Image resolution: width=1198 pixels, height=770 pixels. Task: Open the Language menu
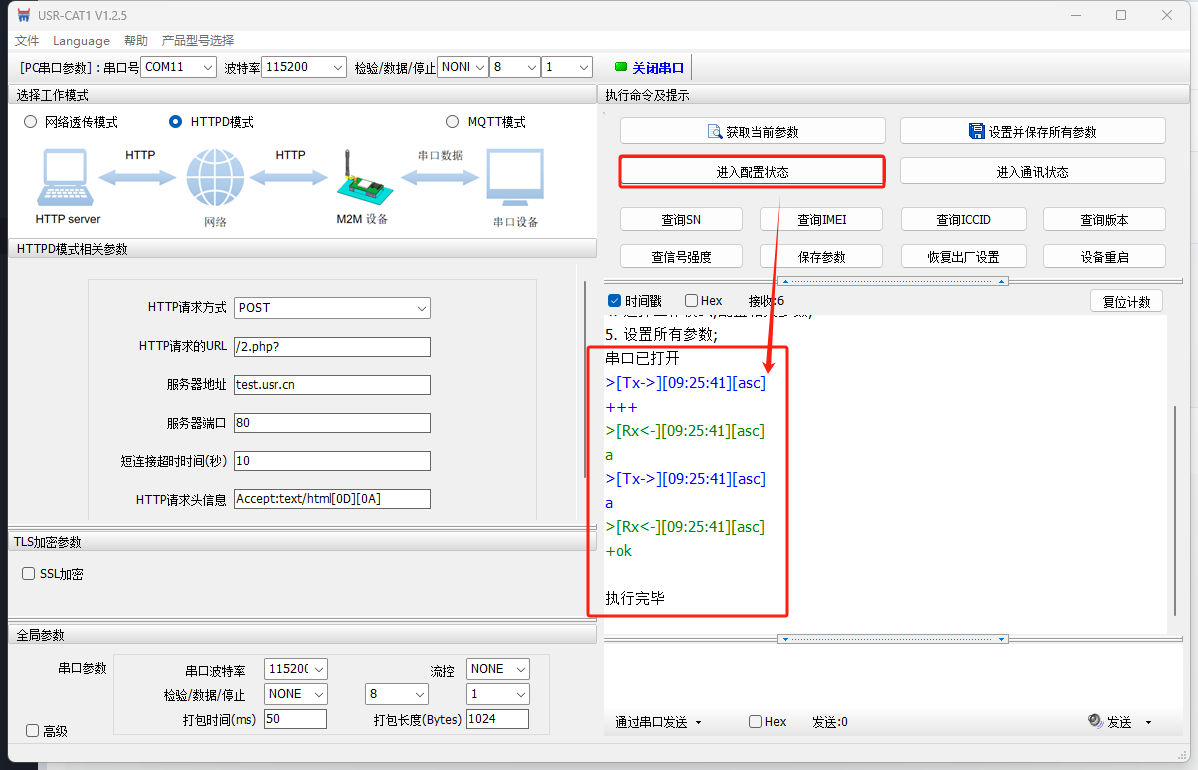81,41
